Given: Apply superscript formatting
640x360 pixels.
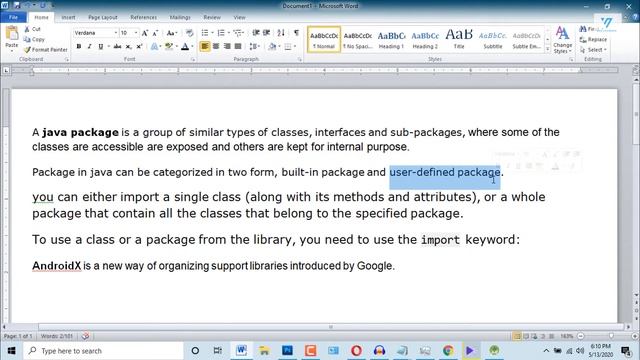Looking at the screenshot, I should [x=139, y=47].
